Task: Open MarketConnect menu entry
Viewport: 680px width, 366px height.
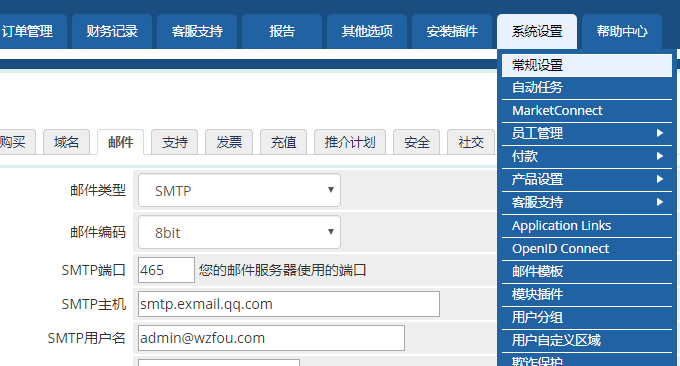Action: pos(587,111)
